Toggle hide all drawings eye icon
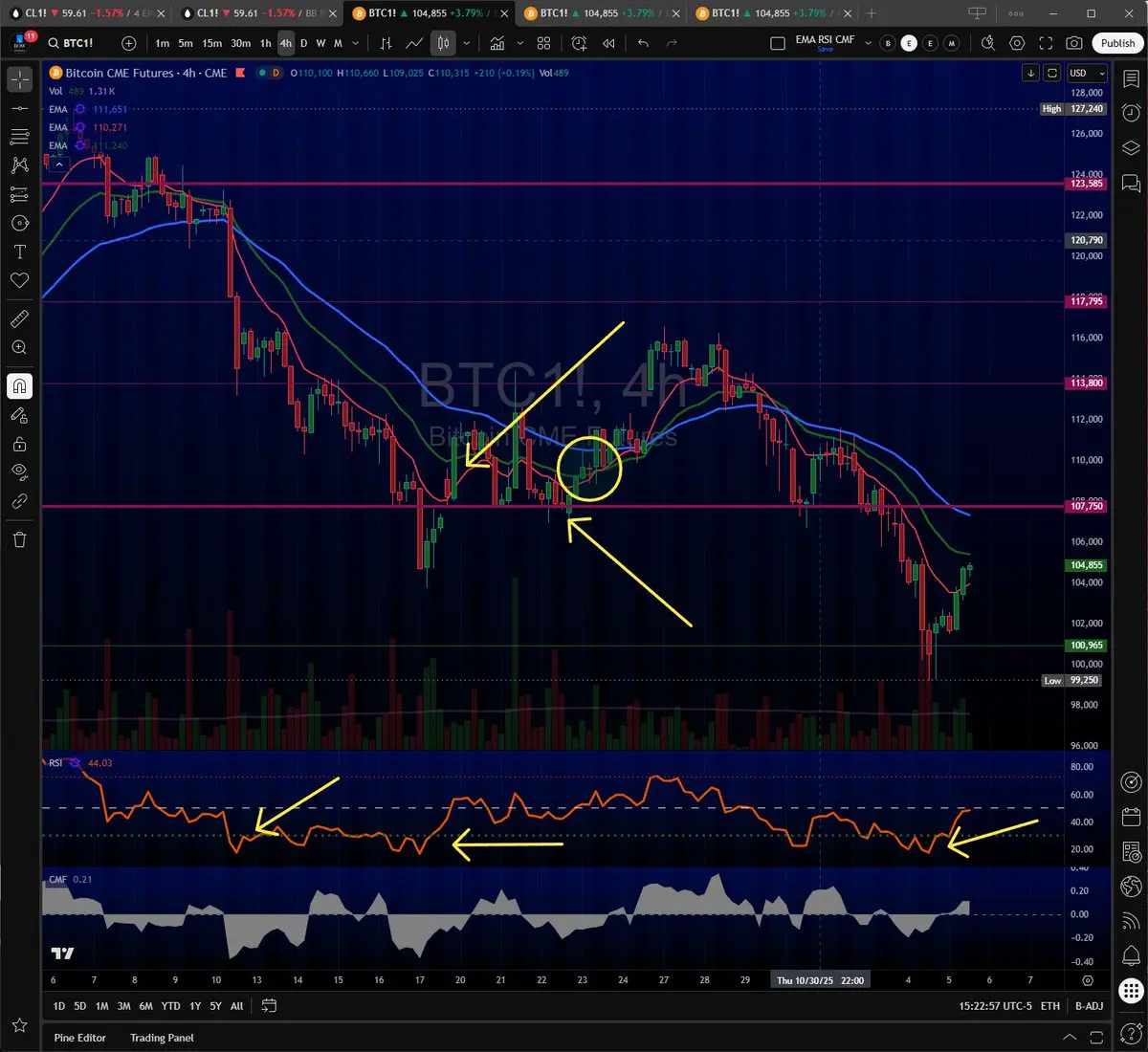 tap(19, 471)
